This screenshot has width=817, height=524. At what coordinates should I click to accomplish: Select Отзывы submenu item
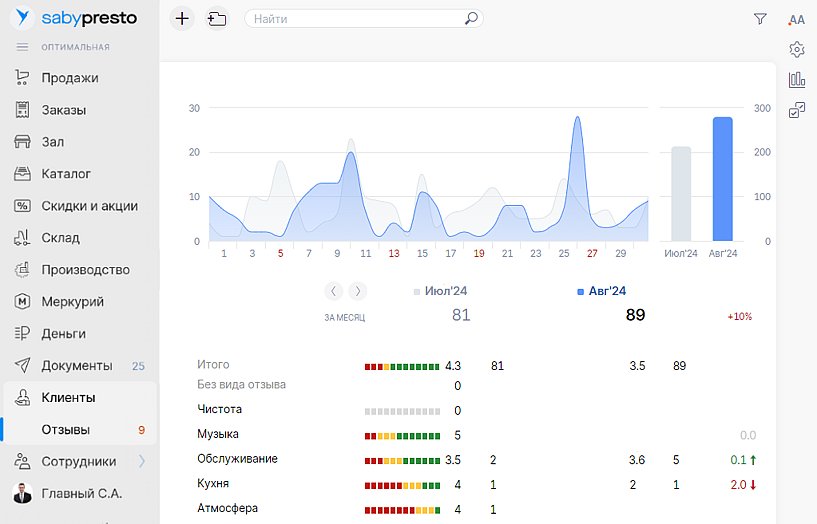66,430
